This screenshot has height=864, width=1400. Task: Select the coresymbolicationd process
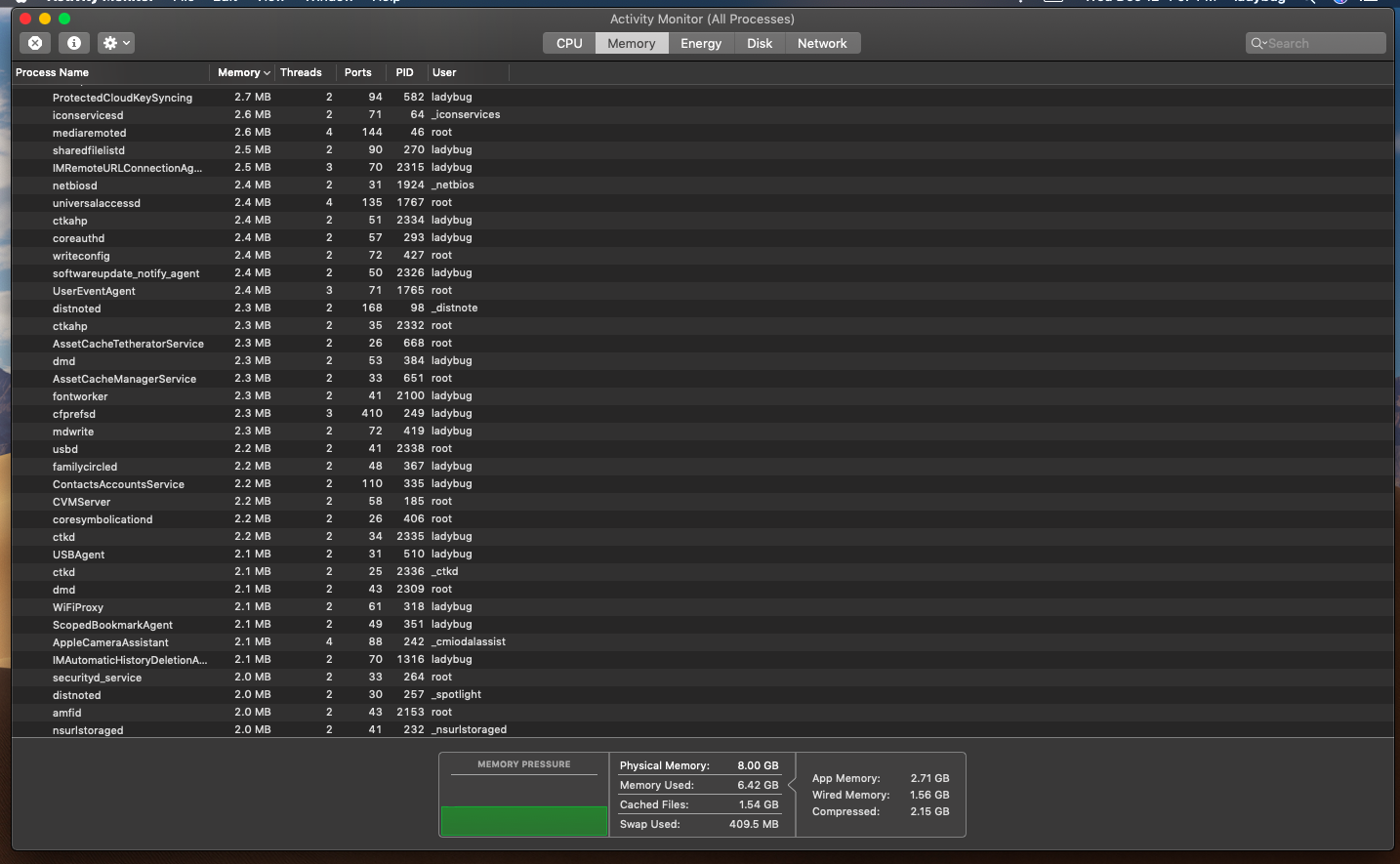tap(702, 519)
